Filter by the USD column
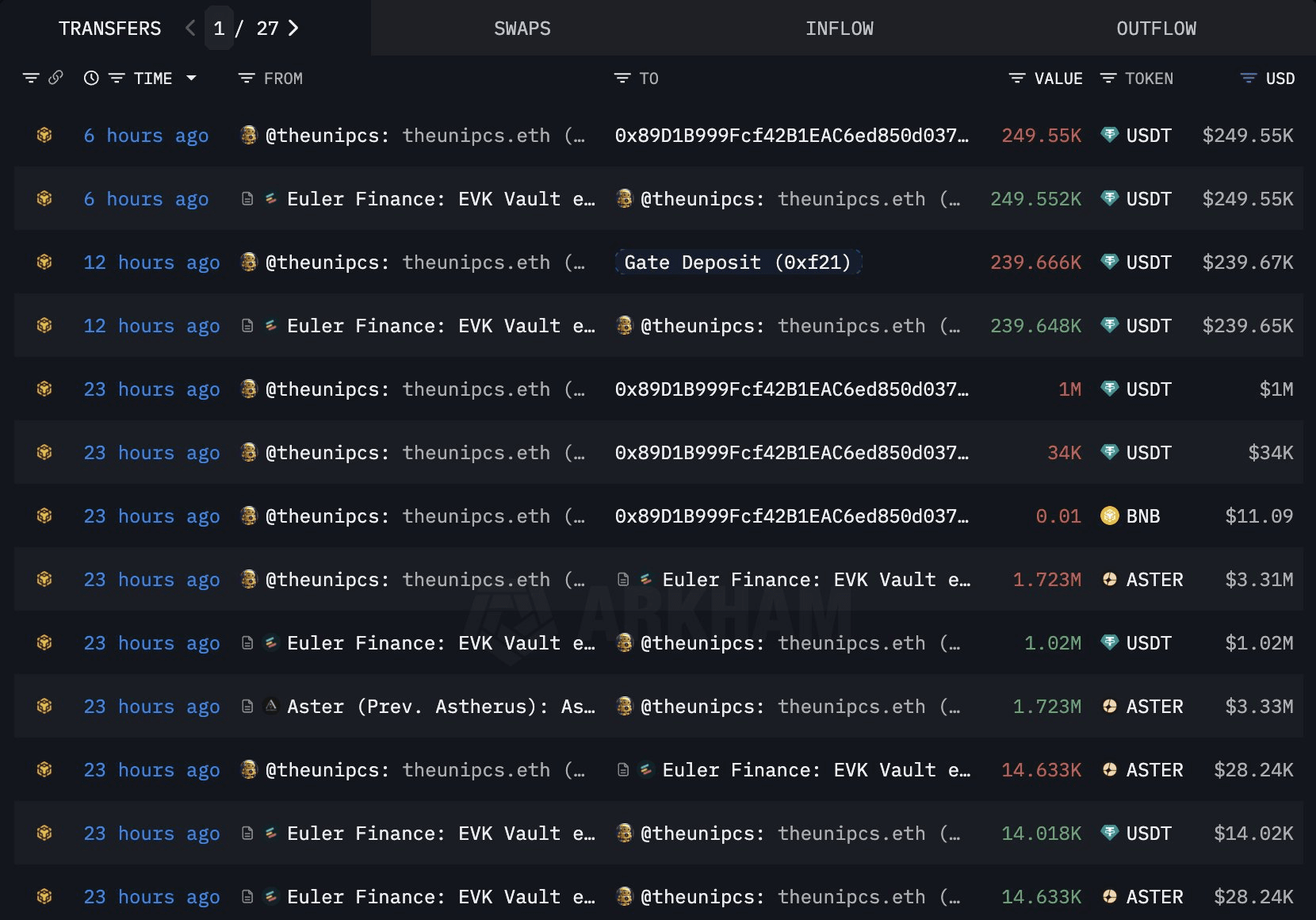1316x920 pixels. [x=1249, y=78]
